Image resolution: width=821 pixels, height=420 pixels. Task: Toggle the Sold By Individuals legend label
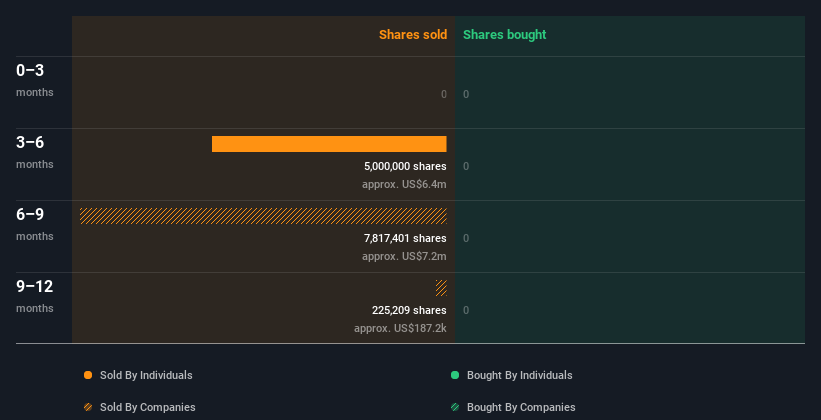(146, 375)
